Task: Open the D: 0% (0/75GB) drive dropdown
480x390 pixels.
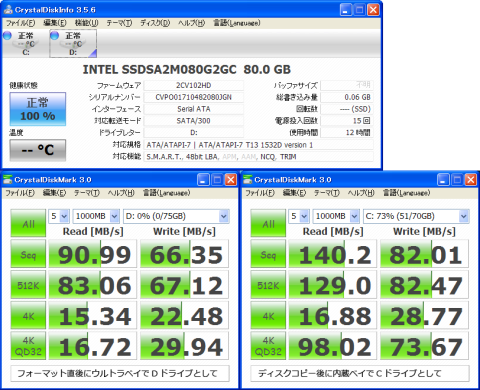Action: [x=176, y=216]
